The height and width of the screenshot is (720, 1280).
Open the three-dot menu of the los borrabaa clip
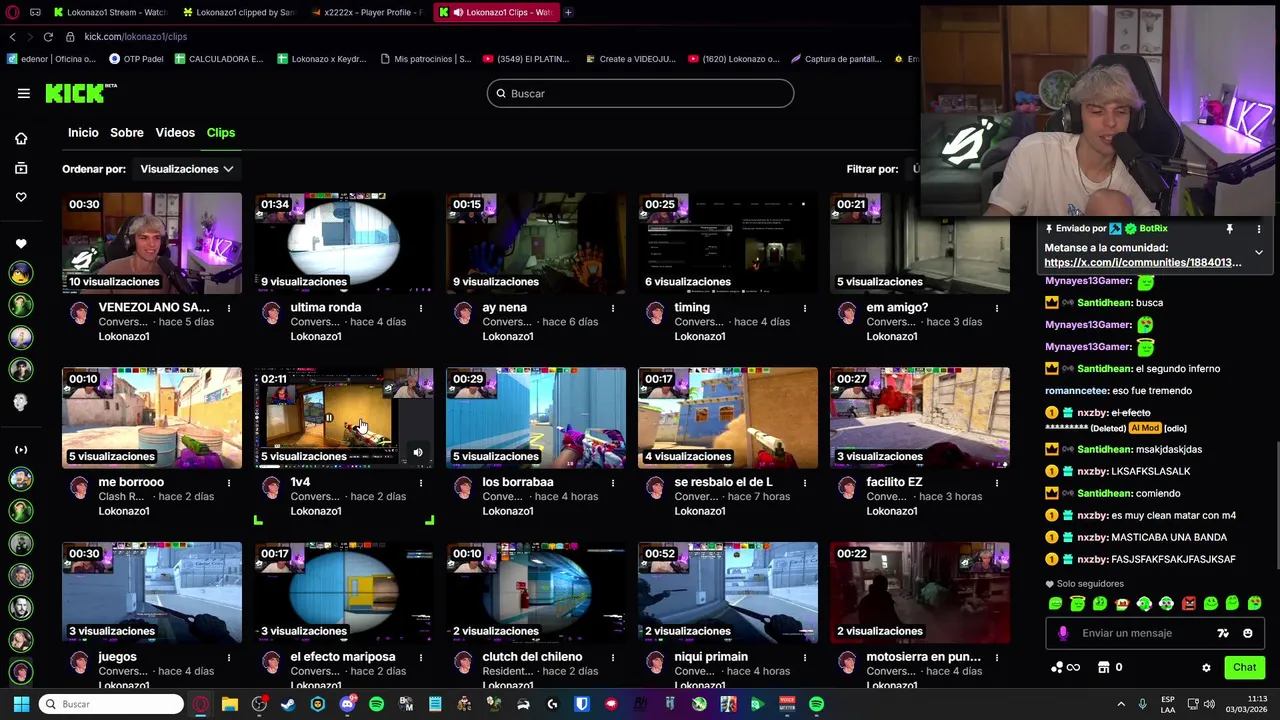(x=613, y=483)
